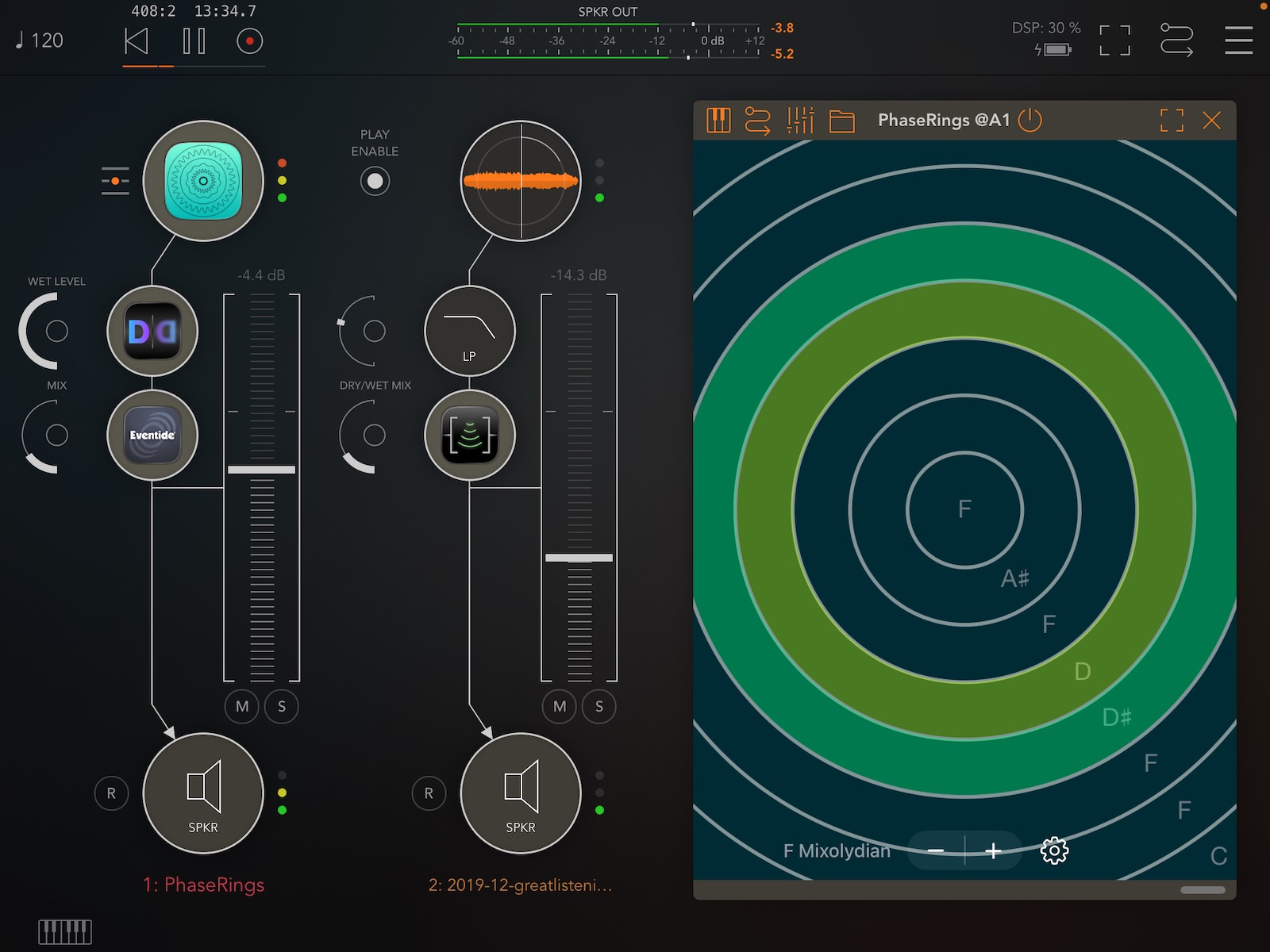Viewport: 1270px width, 952px height.
Task: Toggle PhaseRings plugin power button
Action: [1029, 121]
